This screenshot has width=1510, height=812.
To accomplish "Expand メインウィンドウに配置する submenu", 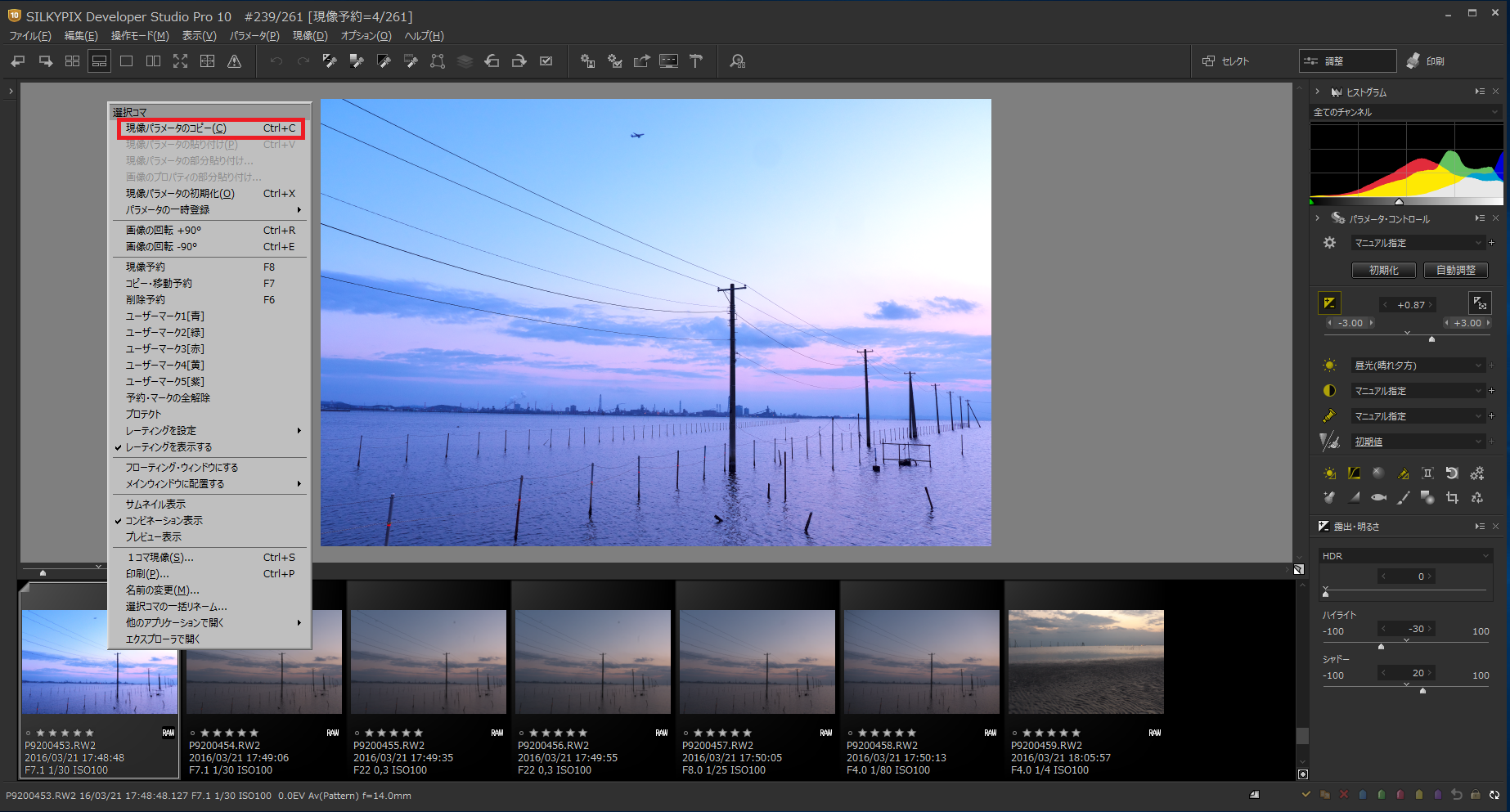I will tap(209, 484).
